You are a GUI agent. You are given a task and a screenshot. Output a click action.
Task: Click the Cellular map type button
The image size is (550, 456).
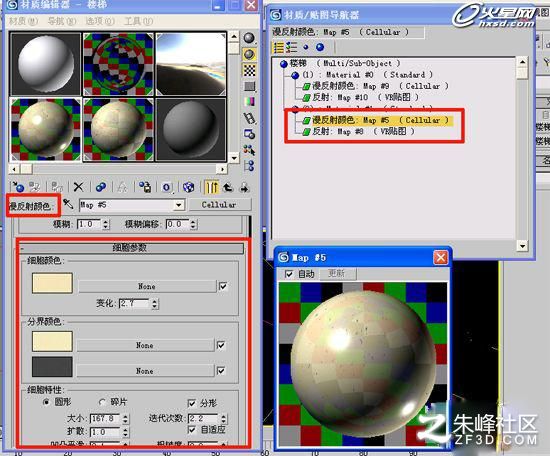(220, 205)
